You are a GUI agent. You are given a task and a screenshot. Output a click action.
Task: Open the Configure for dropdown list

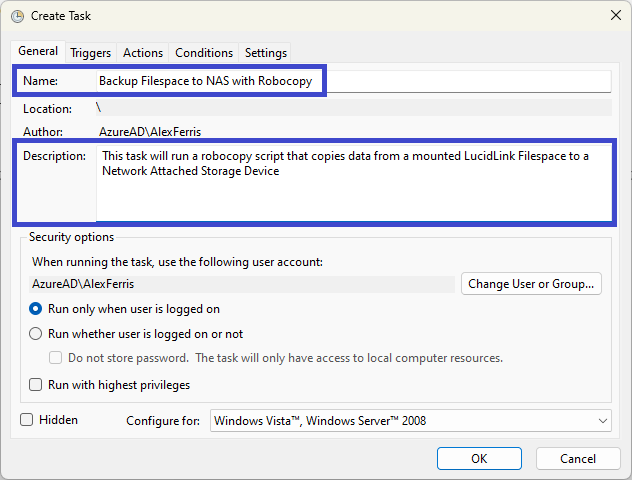point(410,421)
